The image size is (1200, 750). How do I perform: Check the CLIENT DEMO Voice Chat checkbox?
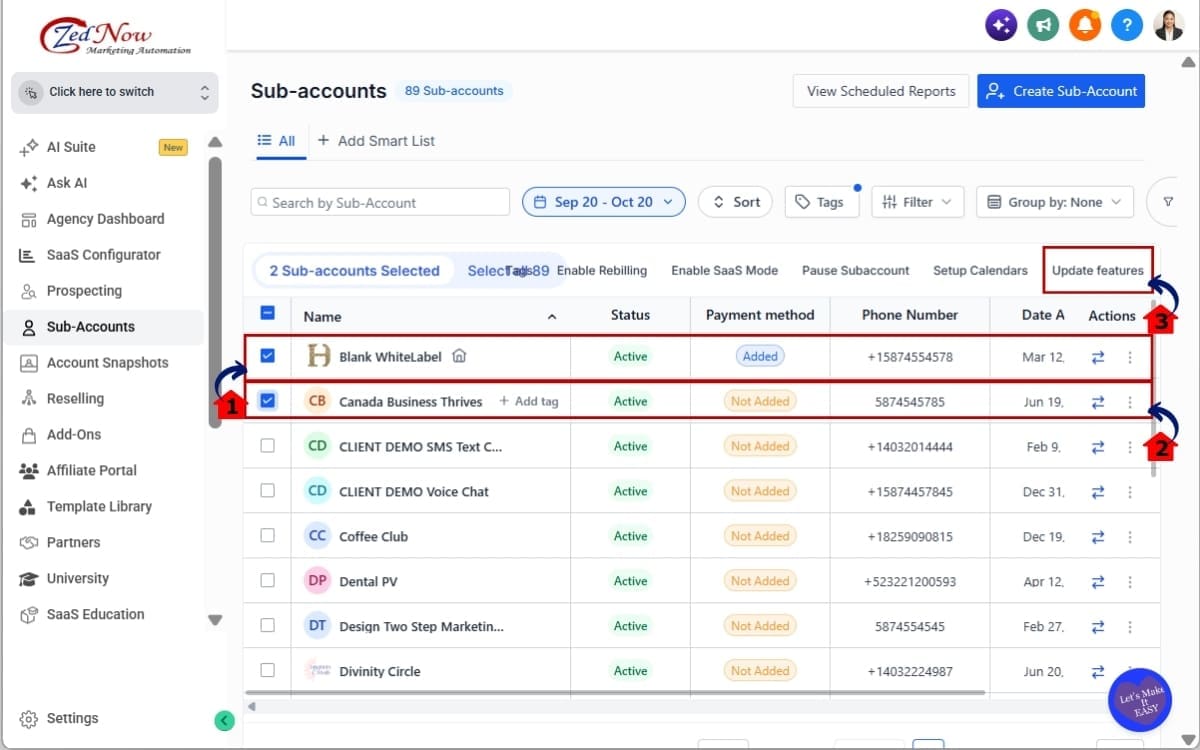[x=267, y=491]
